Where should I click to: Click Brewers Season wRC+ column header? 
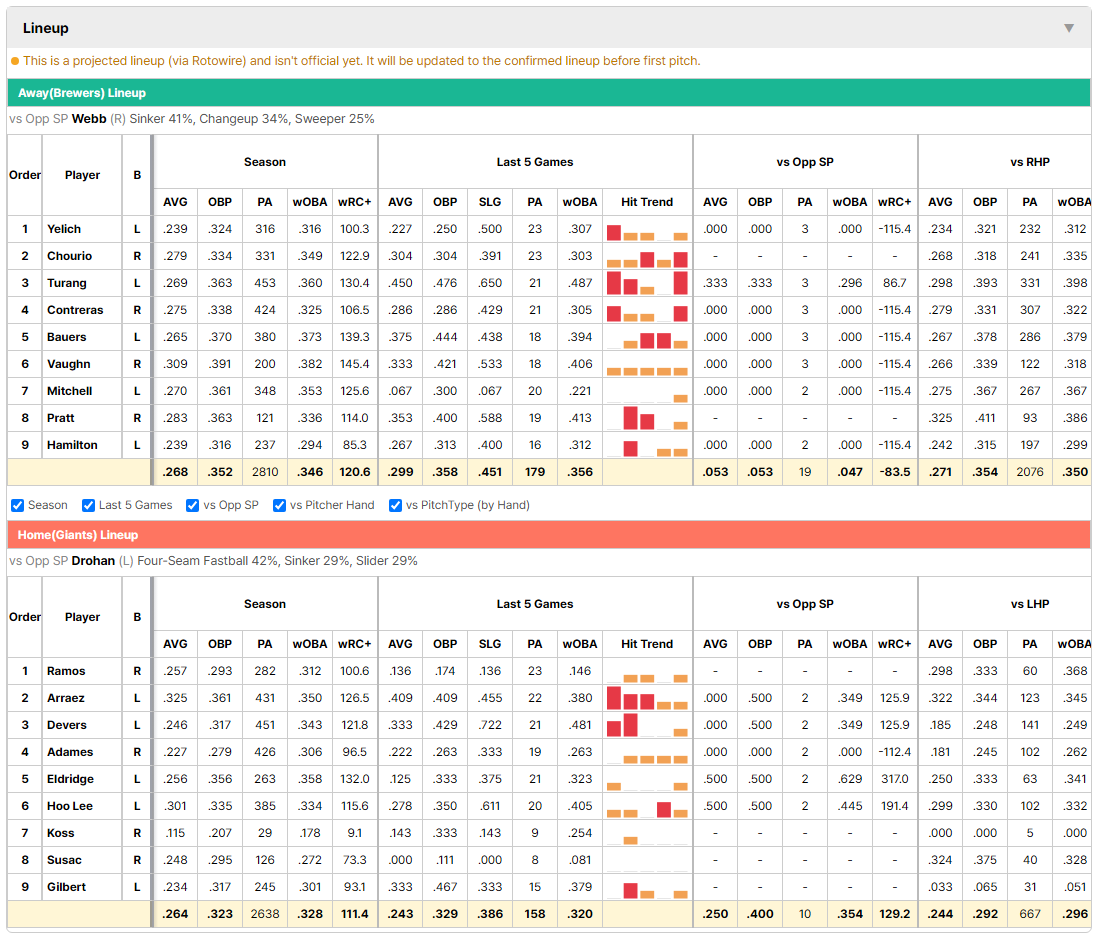point(354,202)
